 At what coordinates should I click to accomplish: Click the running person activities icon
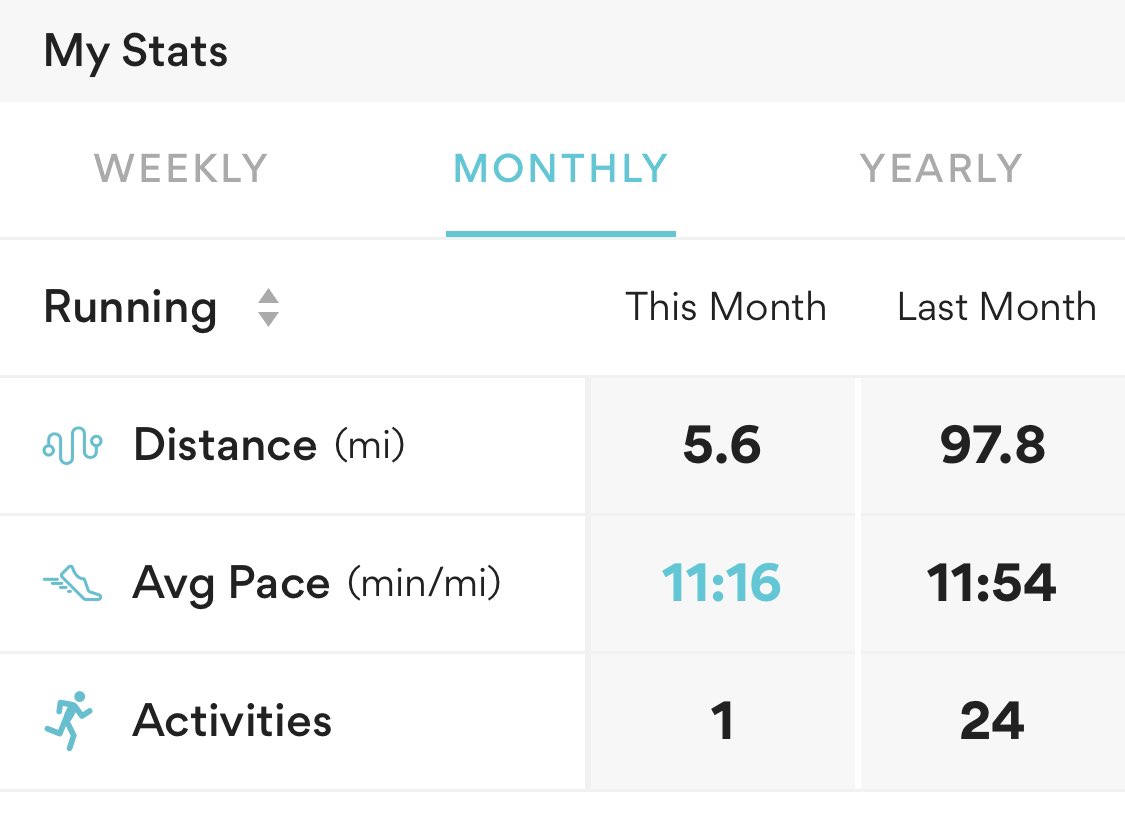[x=69, y=721]
